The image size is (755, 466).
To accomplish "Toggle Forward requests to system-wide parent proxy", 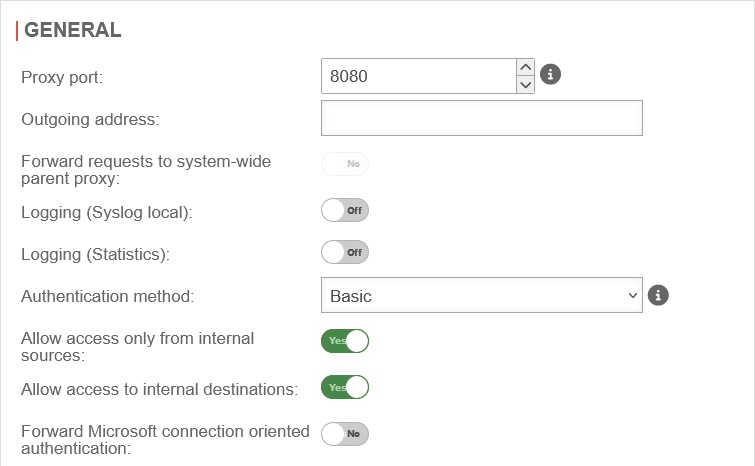I will coord(345,163).
